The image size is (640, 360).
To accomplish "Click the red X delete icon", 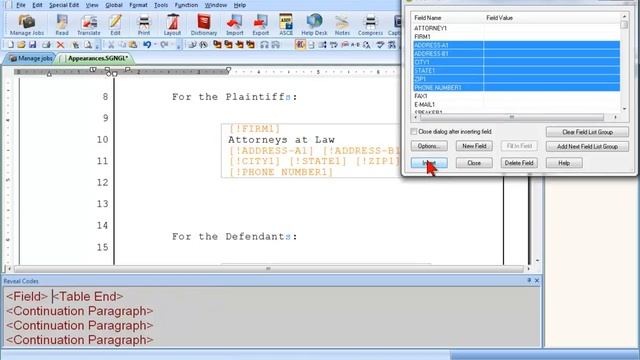I will pos(60,44).
